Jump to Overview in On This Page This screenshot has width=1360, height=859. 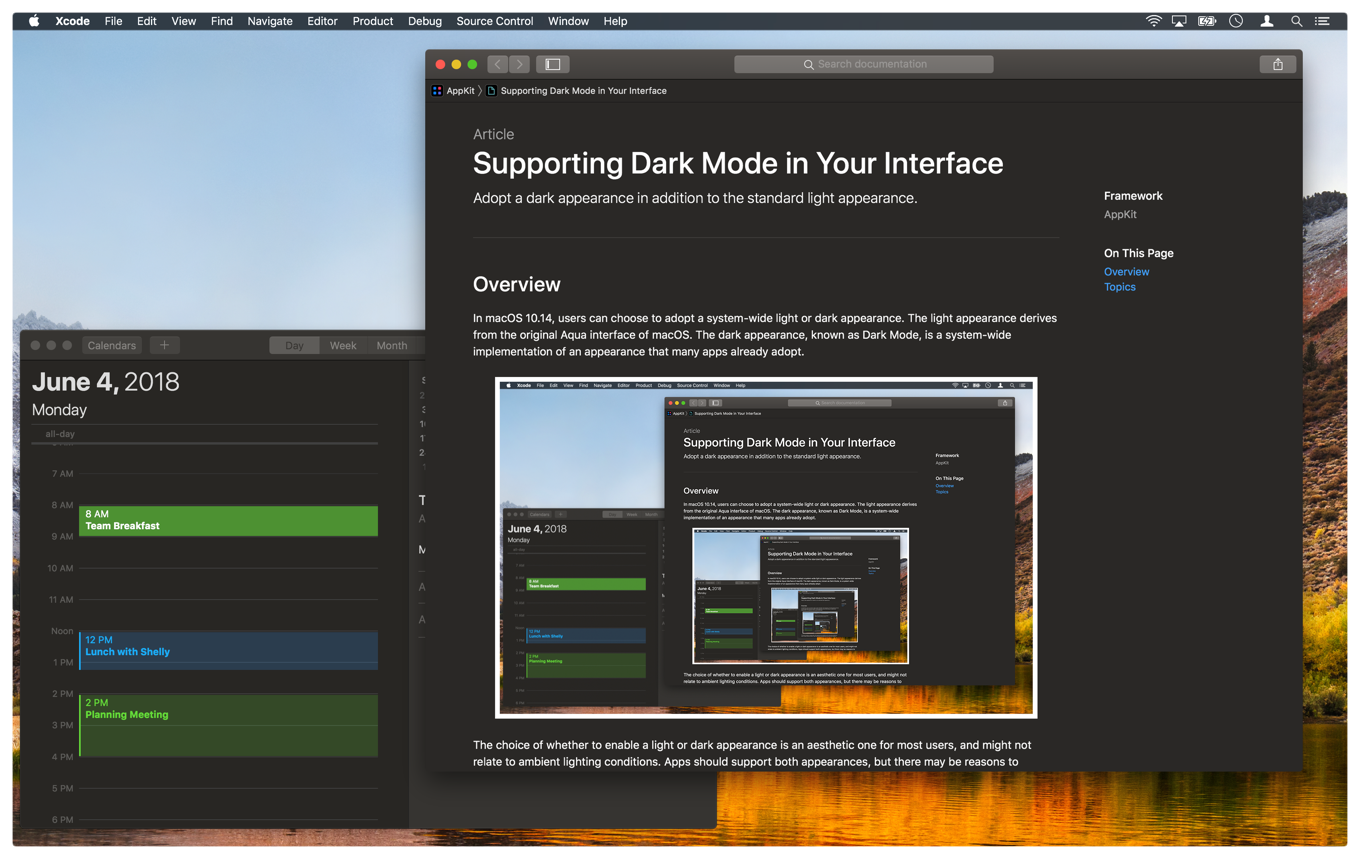coord(1126,272)
